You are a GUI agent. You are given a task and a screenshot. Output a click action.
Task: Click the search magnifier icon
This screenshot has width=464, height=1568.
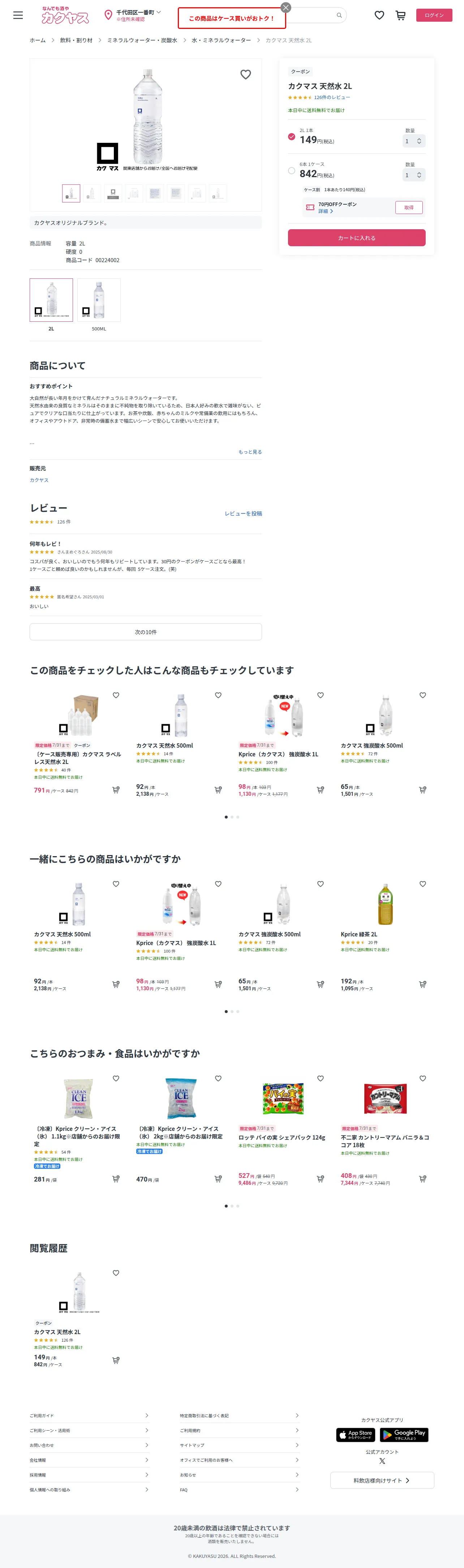coord(339,15)
